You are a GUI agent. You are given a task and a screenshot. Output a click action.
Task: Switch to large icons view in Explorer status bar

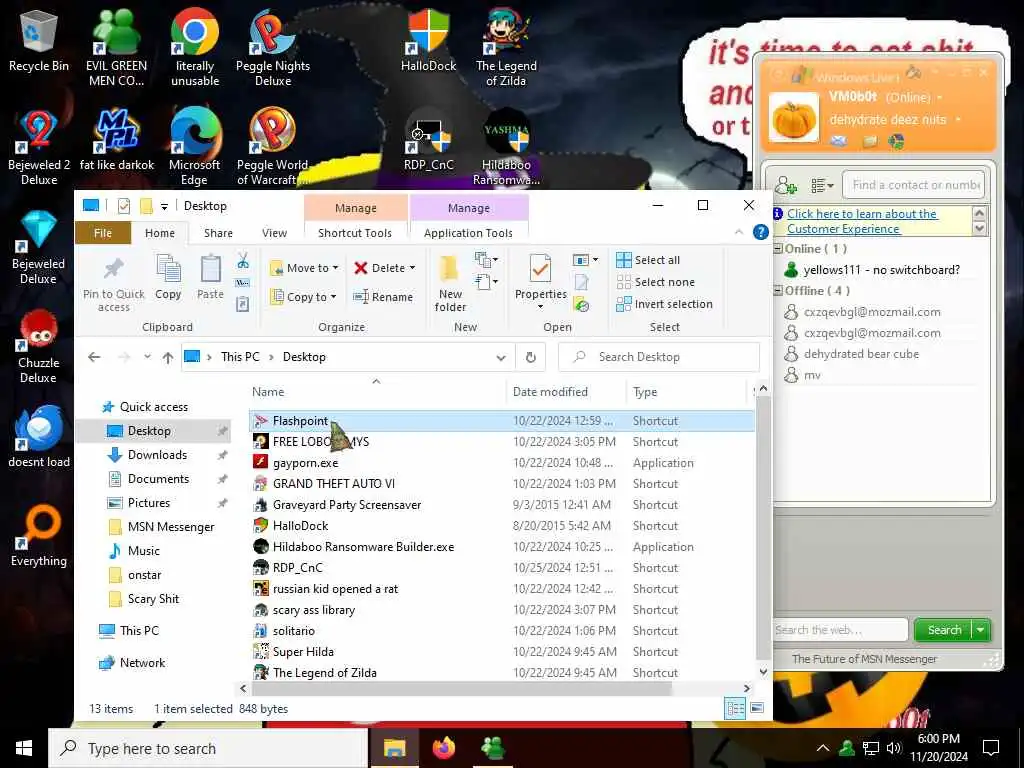(x=757, y=708)
